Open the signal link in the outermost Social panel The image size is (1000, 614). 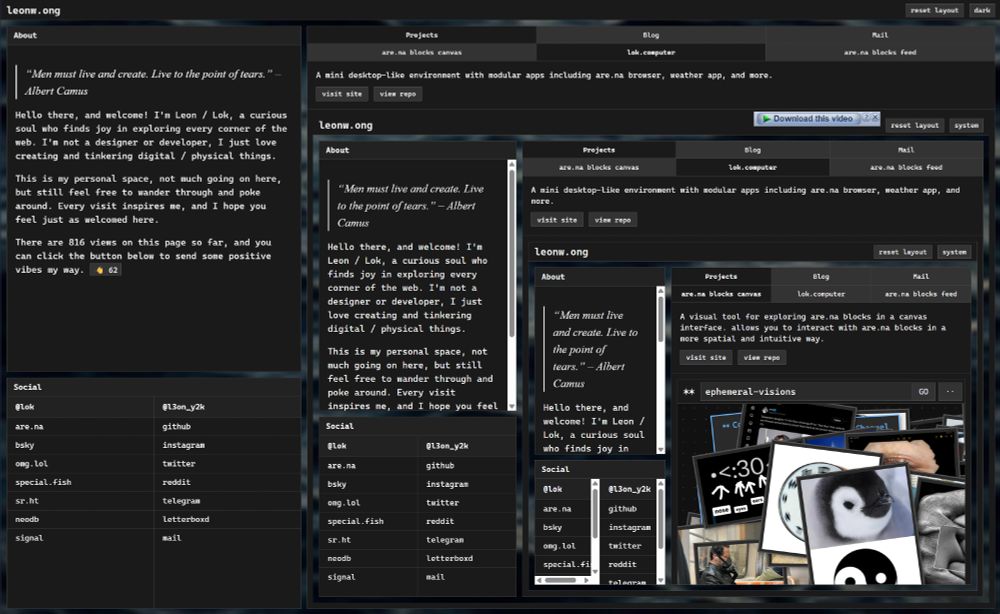(29, 537)
